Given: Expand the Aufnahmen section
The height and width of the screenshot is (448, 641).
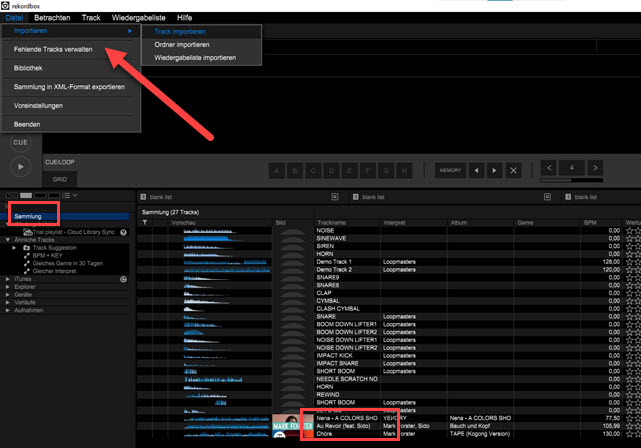Looking at the screenshot, I should 8,310.
